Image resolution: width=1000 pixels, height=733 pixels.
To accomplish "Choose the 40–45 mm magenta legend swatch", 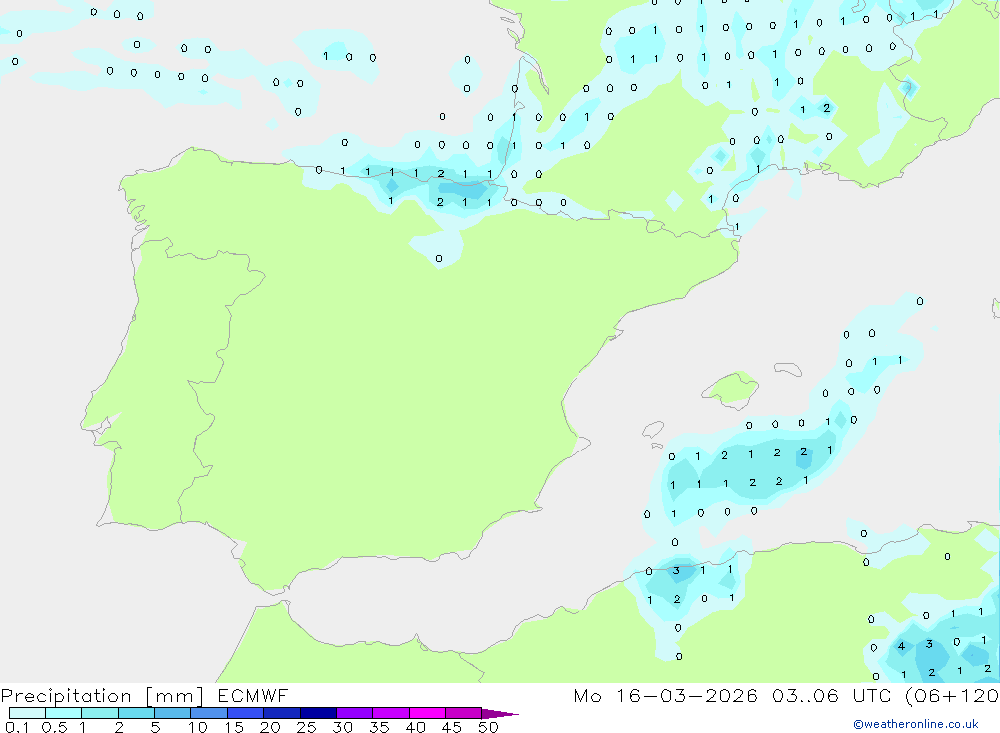I will point(427,713).
